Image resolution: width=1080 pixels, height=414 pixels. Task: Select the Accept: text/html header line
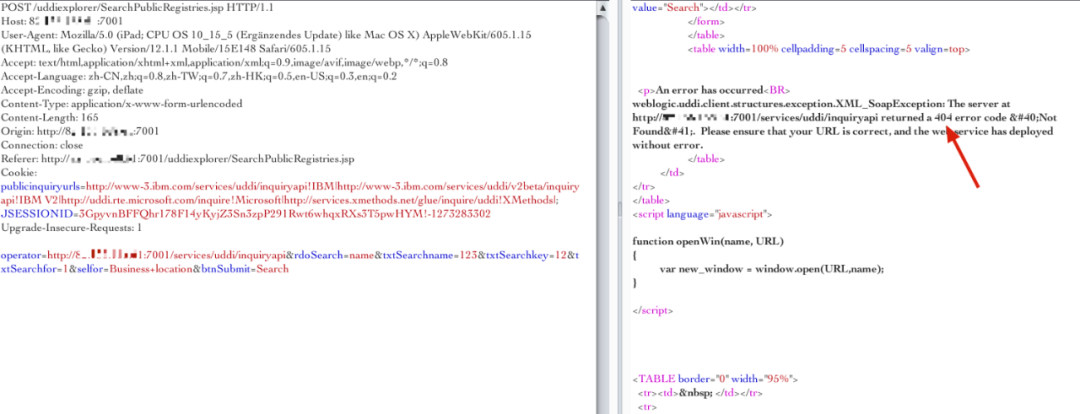click(x=225, y=62)
